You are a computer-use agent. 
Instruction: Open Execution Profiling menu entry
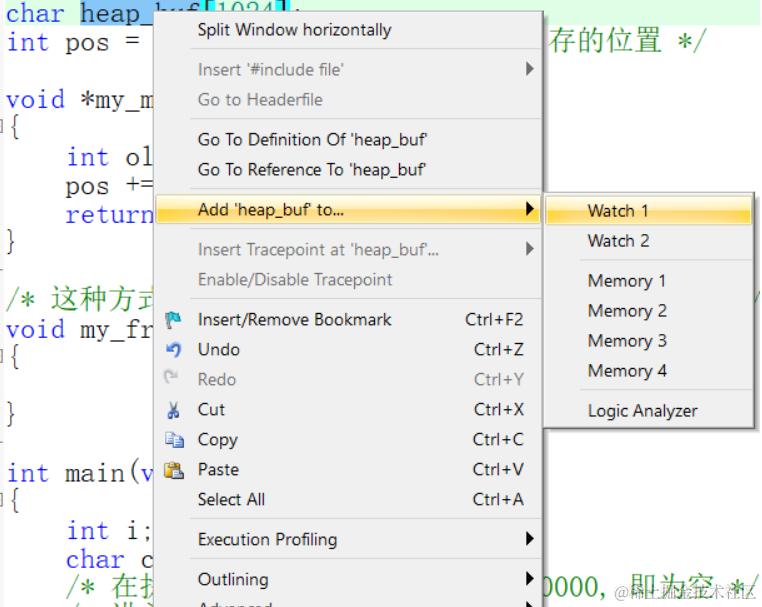pyautogui.click(x=348, y=539)
